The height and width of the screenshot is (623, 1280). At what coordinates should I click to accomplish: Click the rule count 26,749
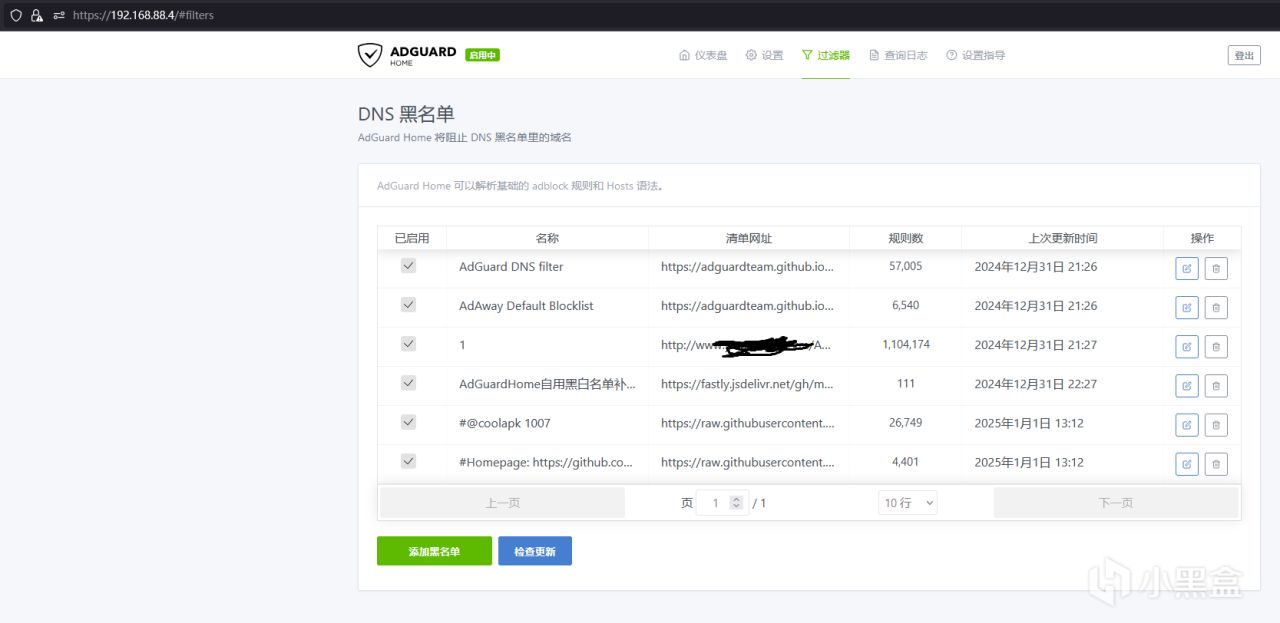coord(906,422)
